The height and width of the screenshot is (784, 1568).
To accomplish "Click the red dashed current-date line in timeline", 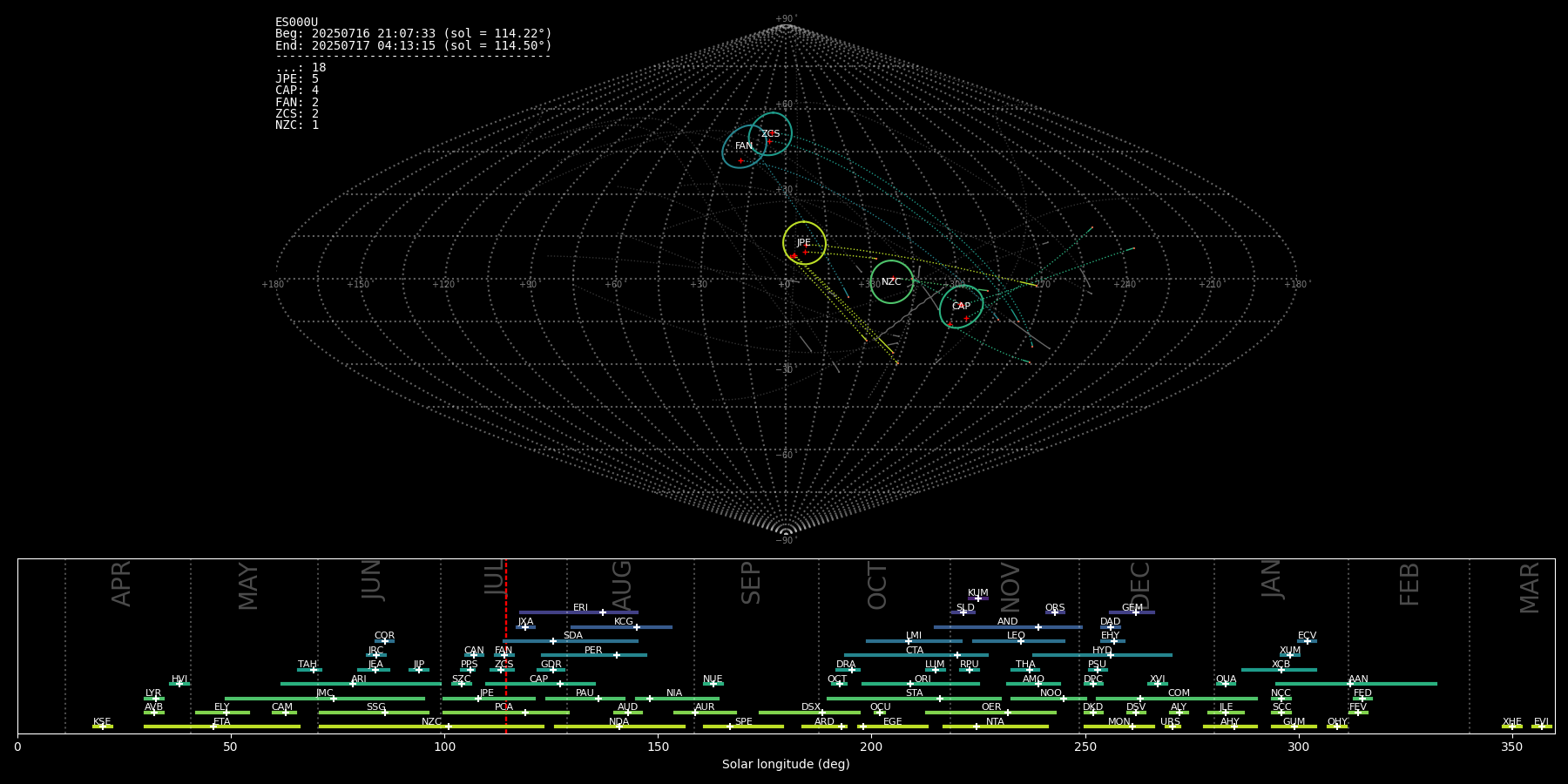I will pos(505,645).
